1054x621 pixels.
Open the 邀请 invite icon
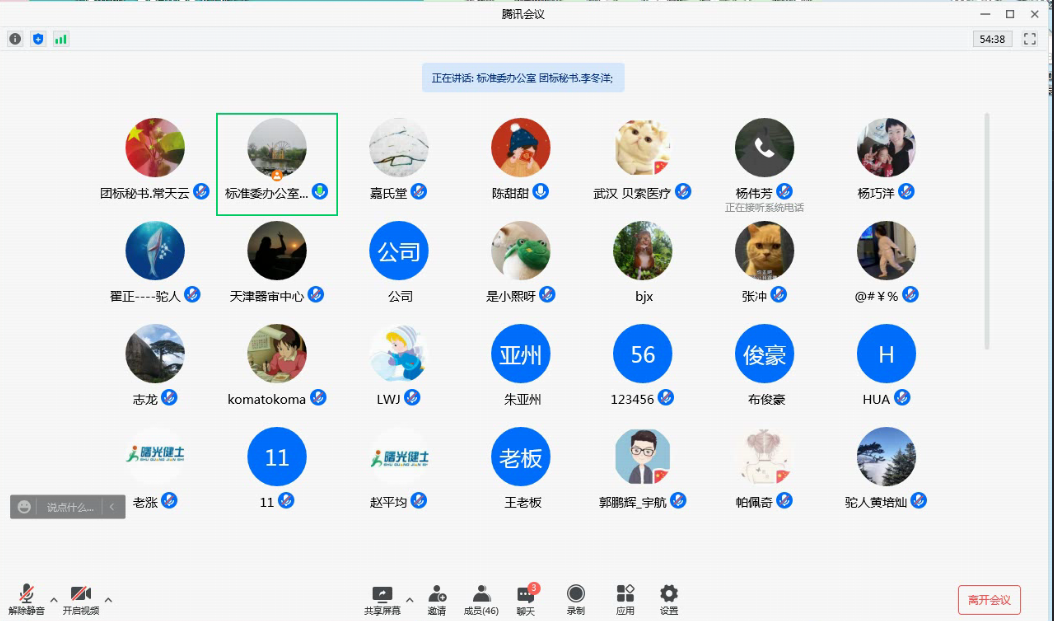(437, 599)
